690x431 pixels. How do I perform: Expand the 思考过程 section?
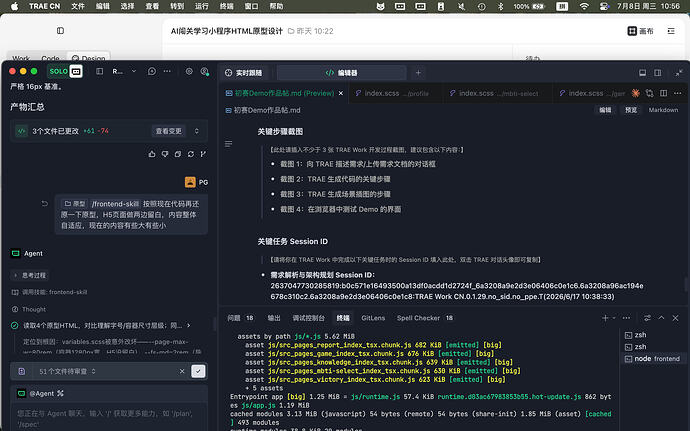coord(29,275)
